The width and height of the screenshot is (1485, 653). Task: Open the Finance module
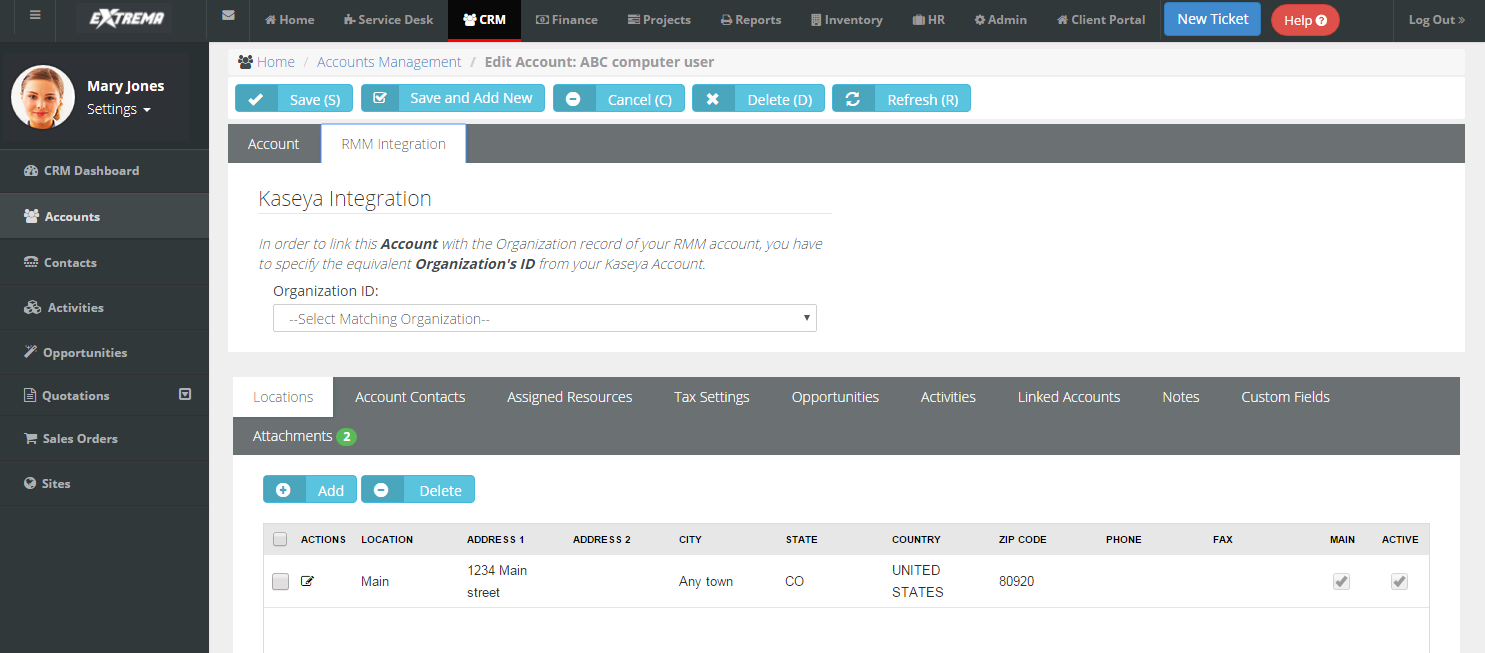pyautogui.click(x=567, y=20)
